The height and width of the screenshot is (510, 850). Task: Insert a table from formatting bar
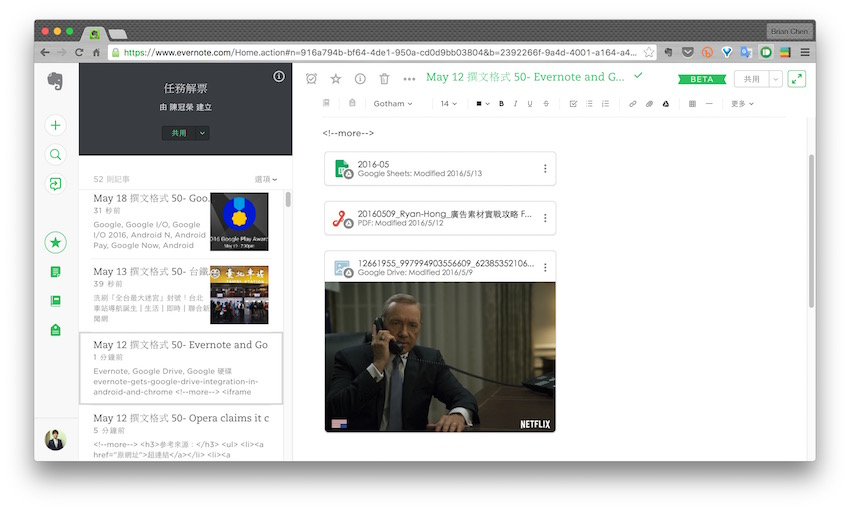(692, 104)
